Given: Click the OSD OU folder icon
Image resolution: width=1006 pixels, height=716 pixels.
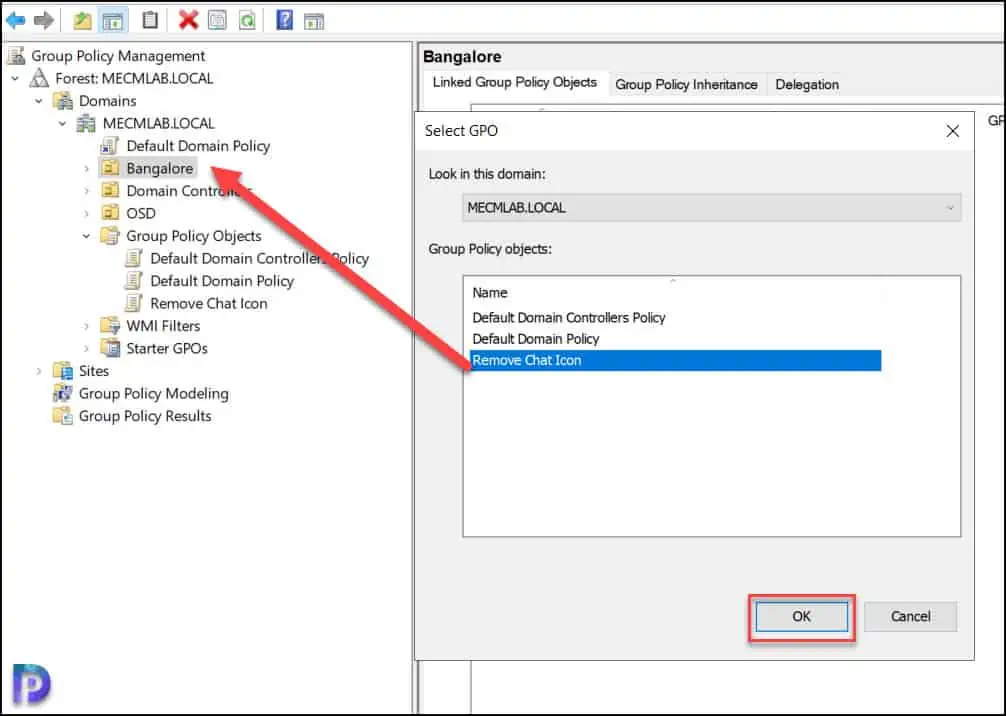Looking at the screenshot, I should (x=110, y=213).
